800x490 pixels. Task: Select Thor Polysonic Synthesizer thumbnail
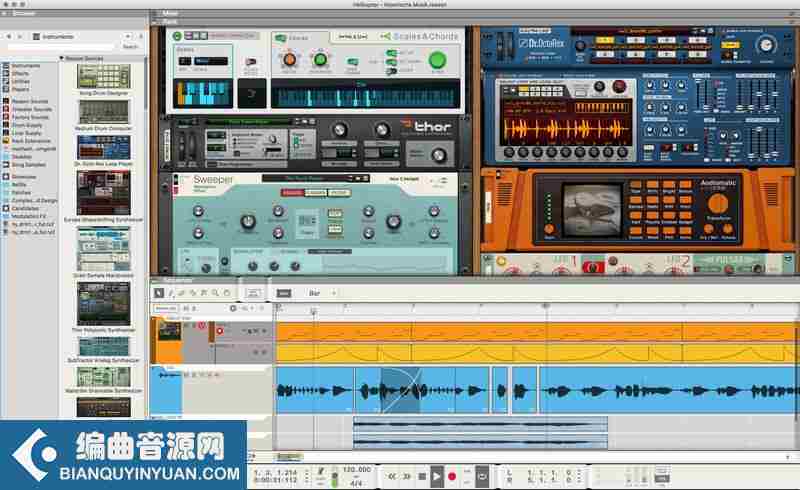104,304
